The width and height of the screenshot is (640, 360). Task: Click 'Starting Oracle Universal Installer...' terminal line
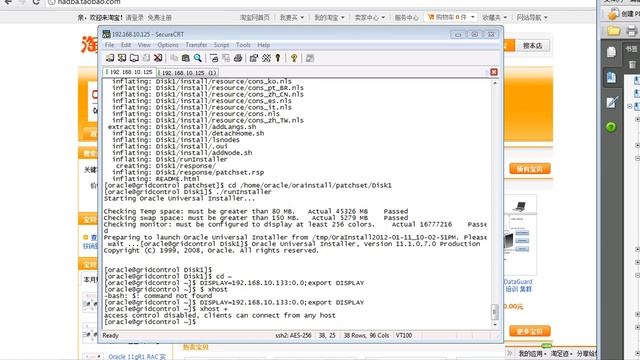pos(179,198)
